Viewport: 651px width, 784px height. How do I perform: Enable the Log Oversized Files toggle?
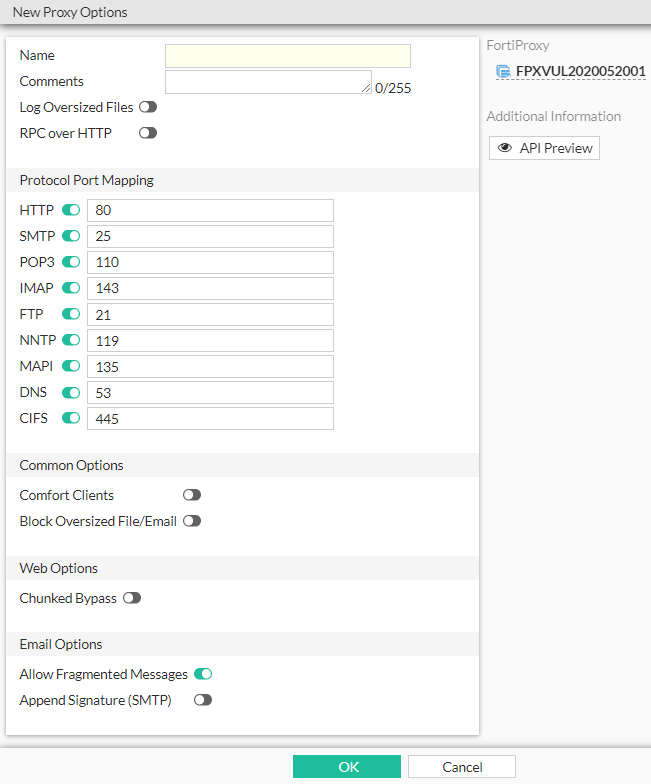[148, 107]
